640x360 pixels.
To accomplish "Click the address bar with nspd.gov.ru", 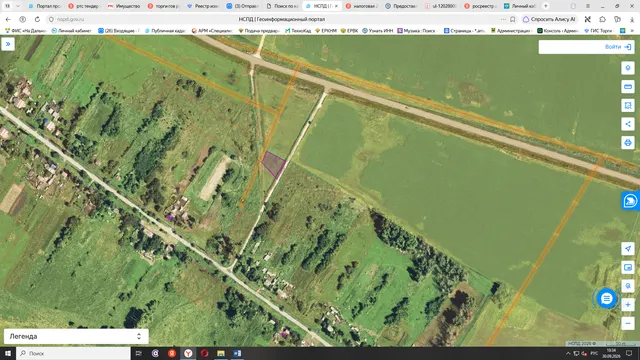I will tap(71, 19).
